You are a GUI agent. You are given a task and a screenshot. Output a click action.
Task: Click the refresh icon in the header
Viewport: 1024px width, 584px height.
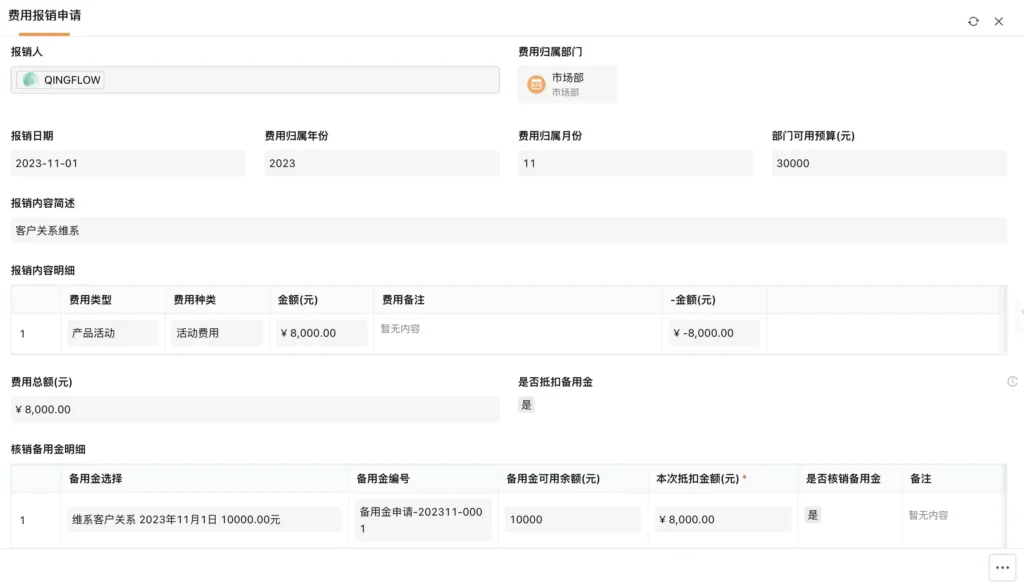[x=973, y=21]
